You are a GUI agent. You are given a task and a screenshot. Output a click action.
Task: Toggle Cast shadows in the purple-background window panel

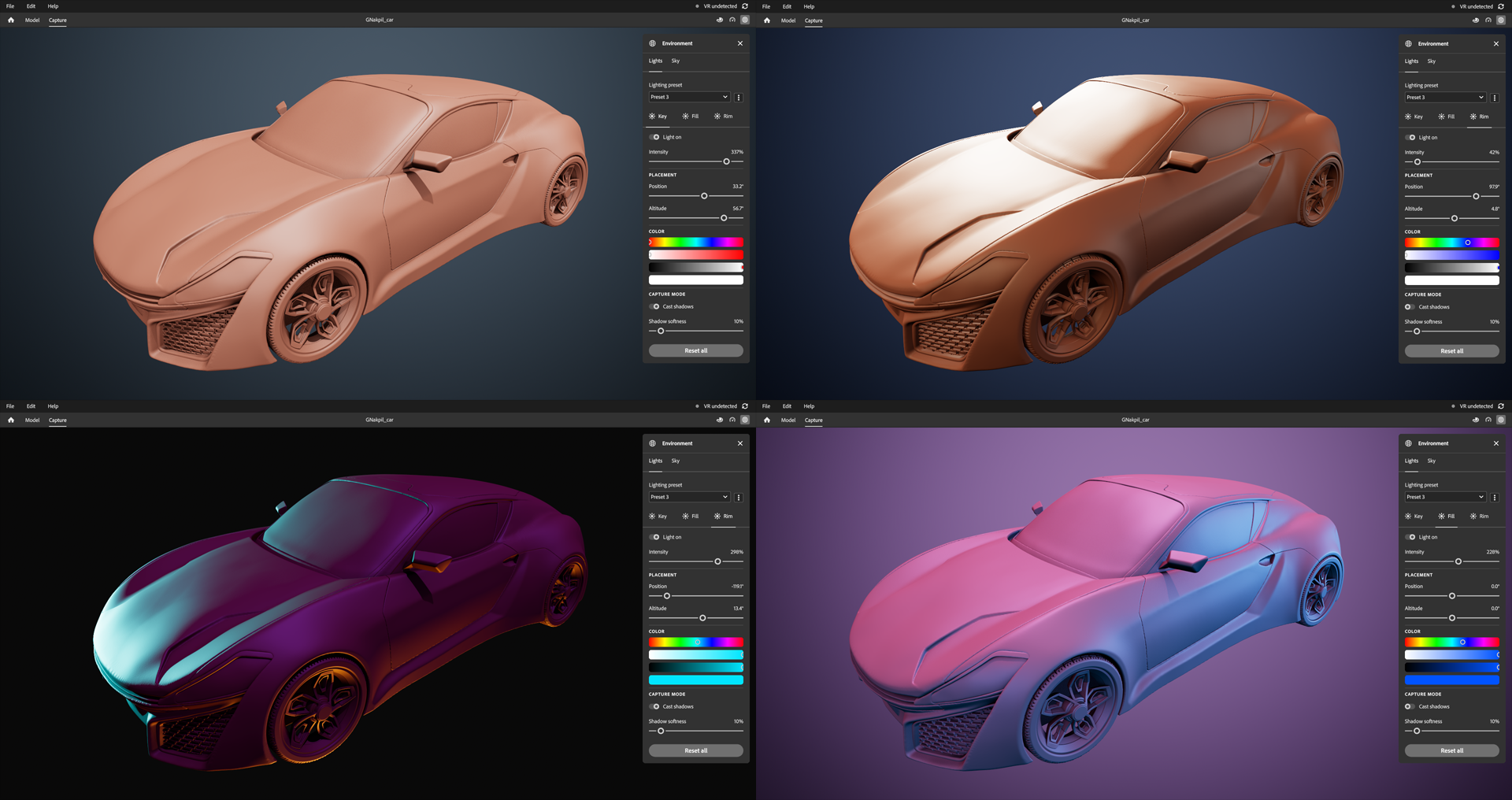(x=1410, y=706)
